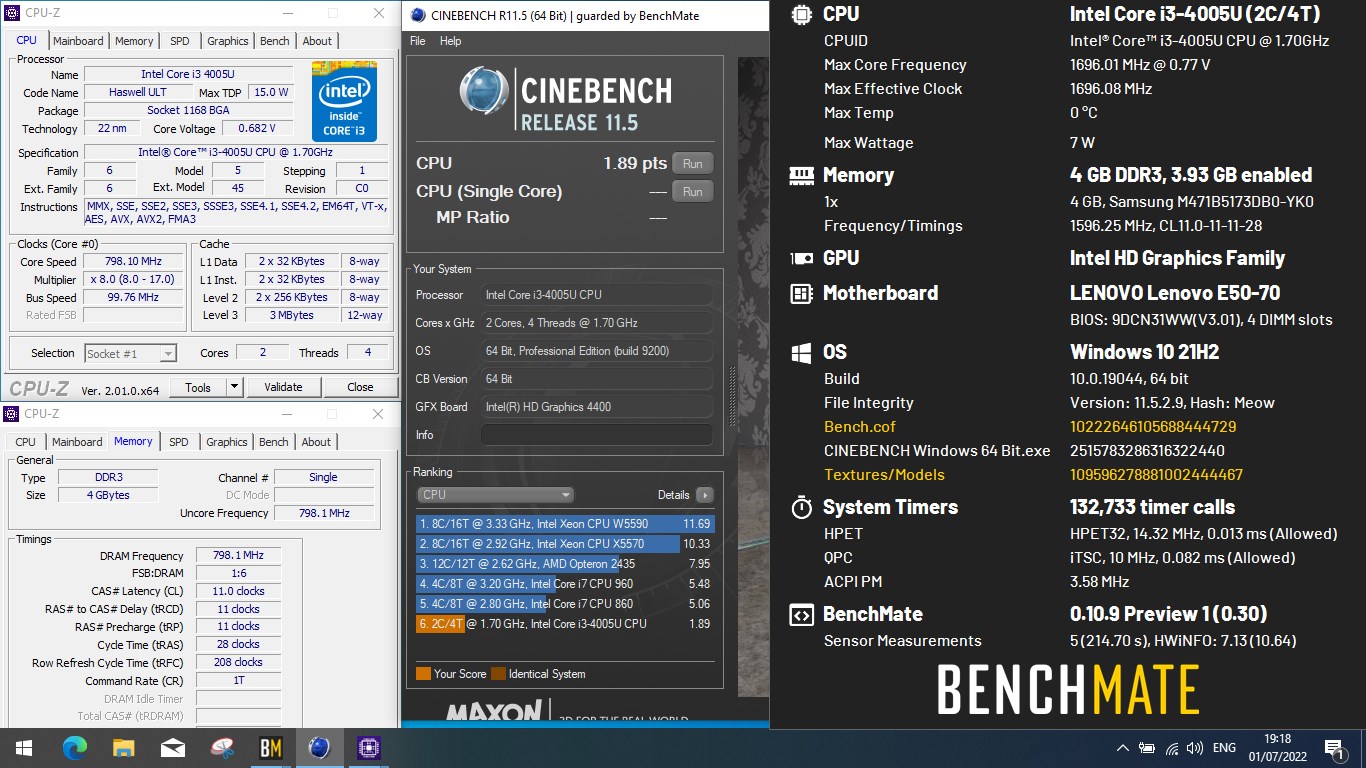Select Xeon X5570 ranking entry
The height and width of the screenshot is (768, 1366).
[x=565, y=544]
